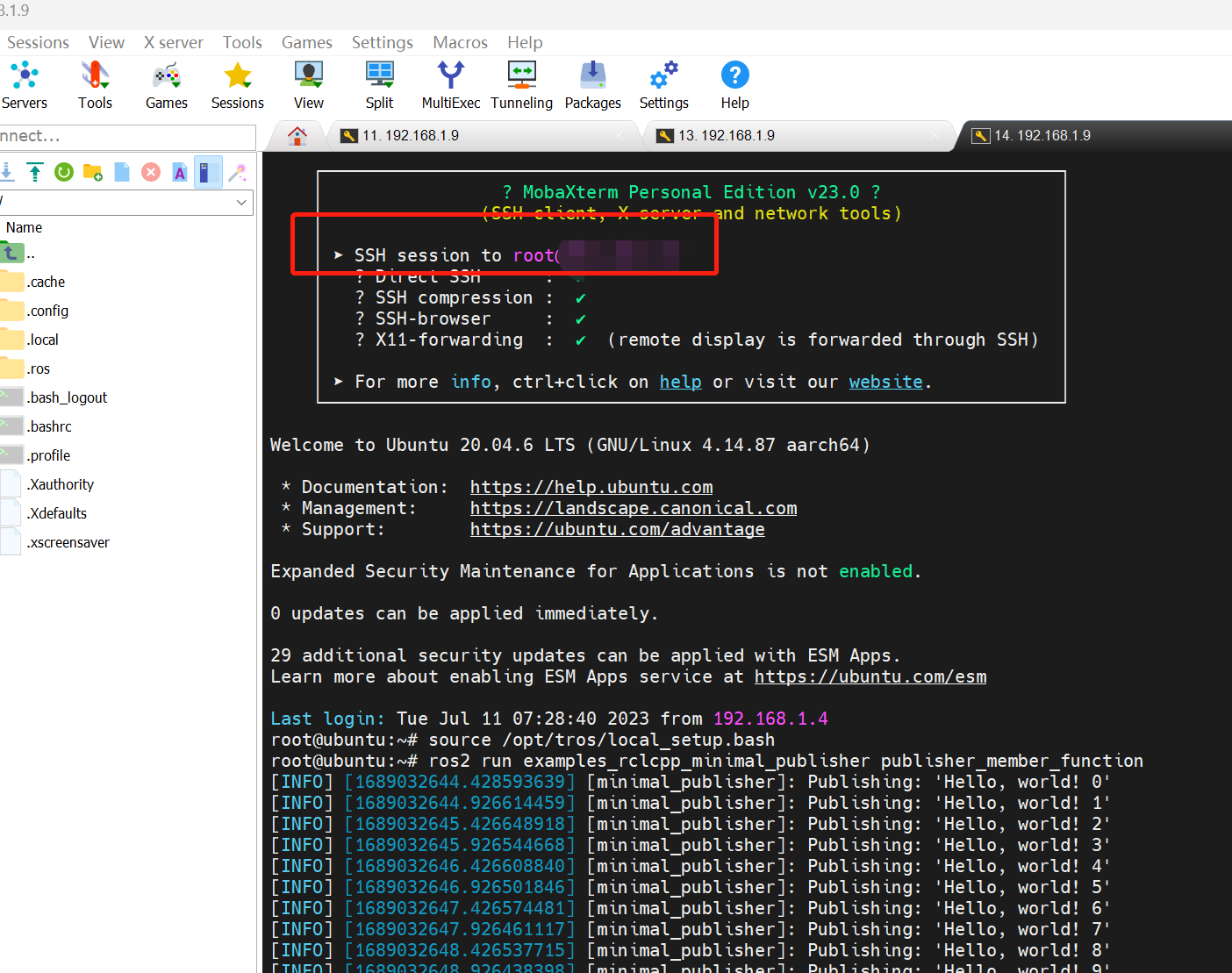Click the 'help' link in MobaXterm banner

[681, 382]
